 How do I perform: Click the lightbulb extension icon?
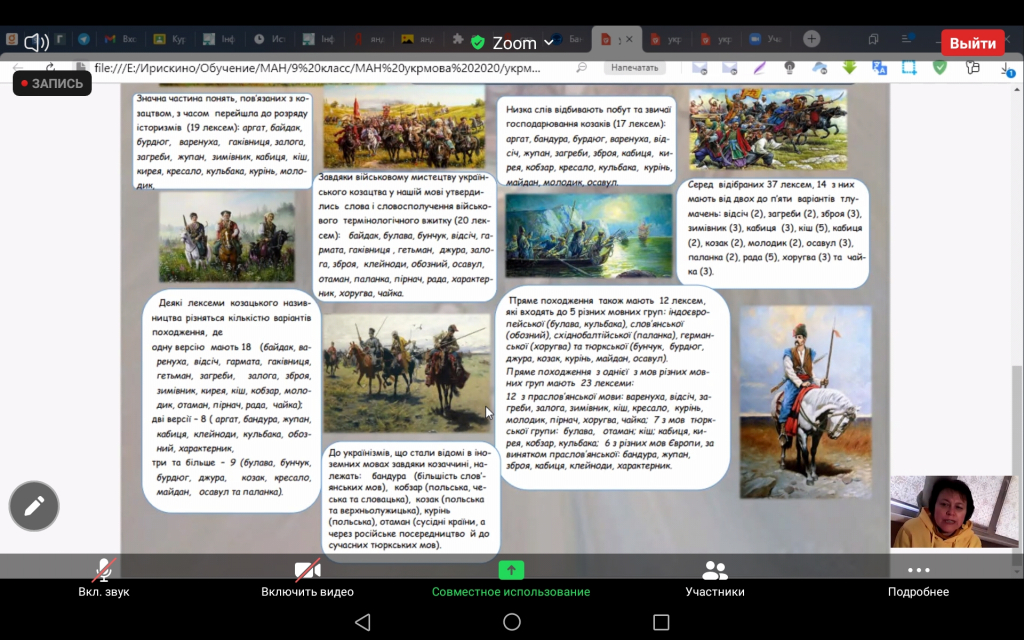790,68
